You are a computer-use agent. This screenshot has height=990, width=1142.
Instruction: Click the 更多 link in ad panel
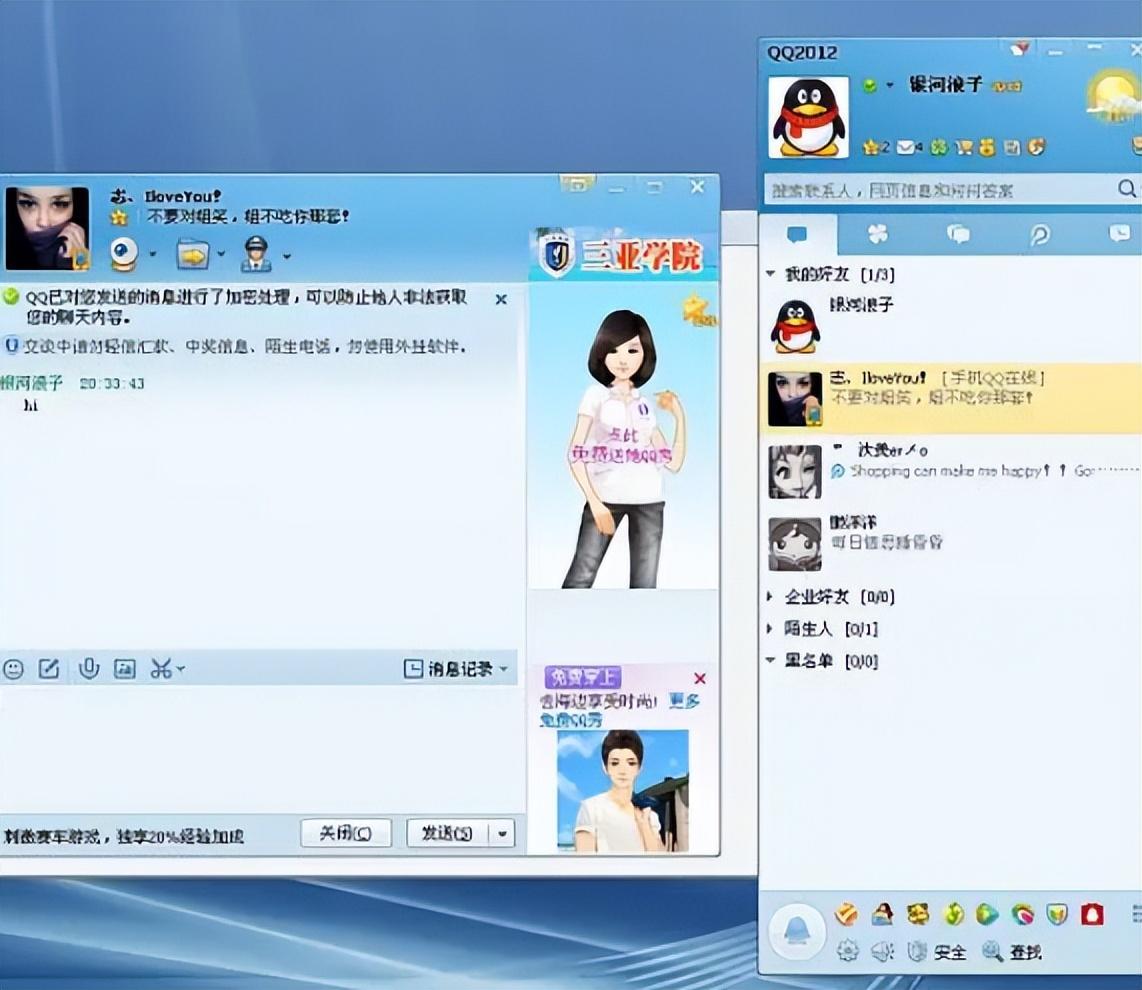684,701
